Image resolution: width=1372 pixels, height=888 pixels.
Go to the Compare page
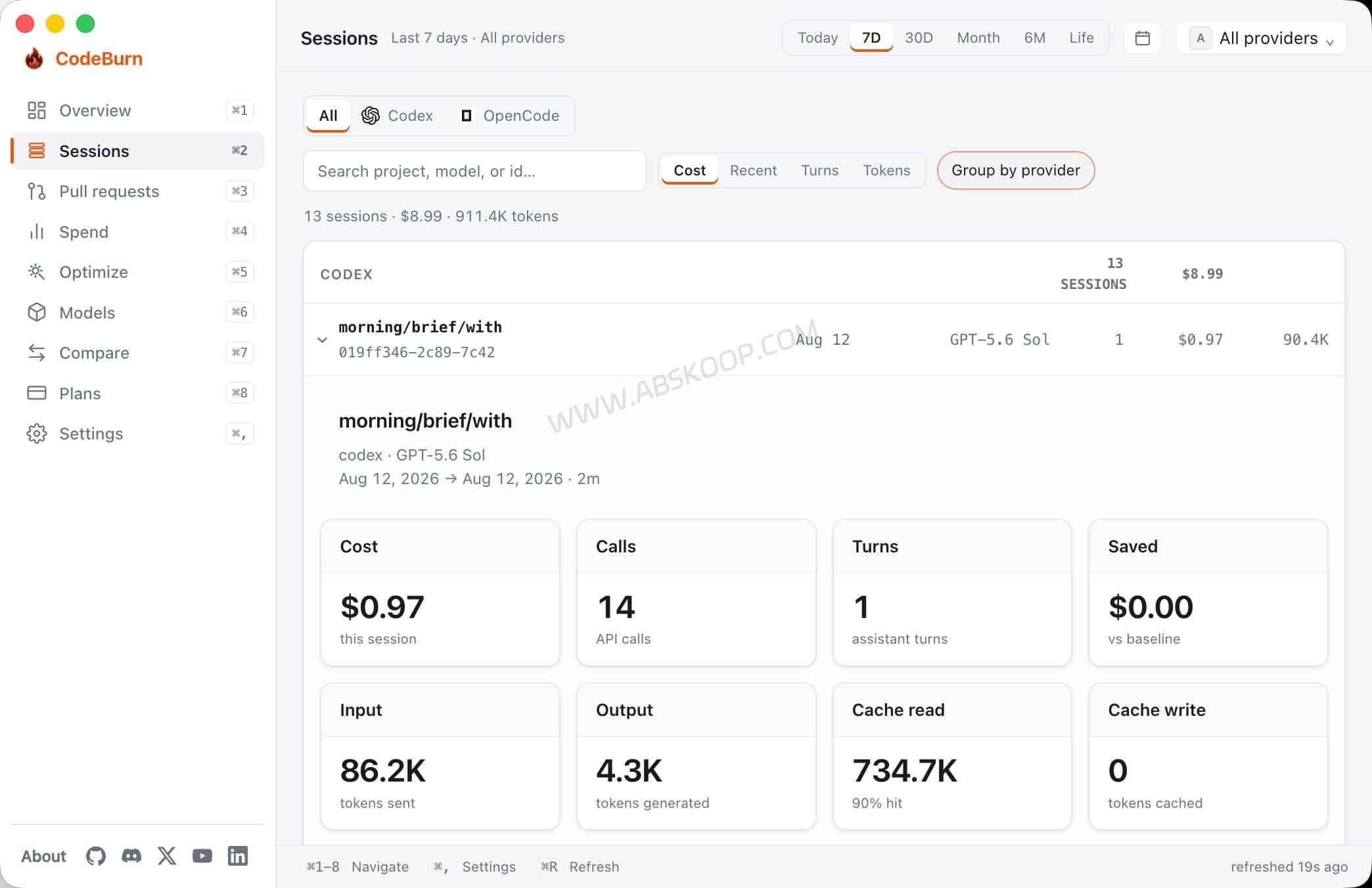95,353
